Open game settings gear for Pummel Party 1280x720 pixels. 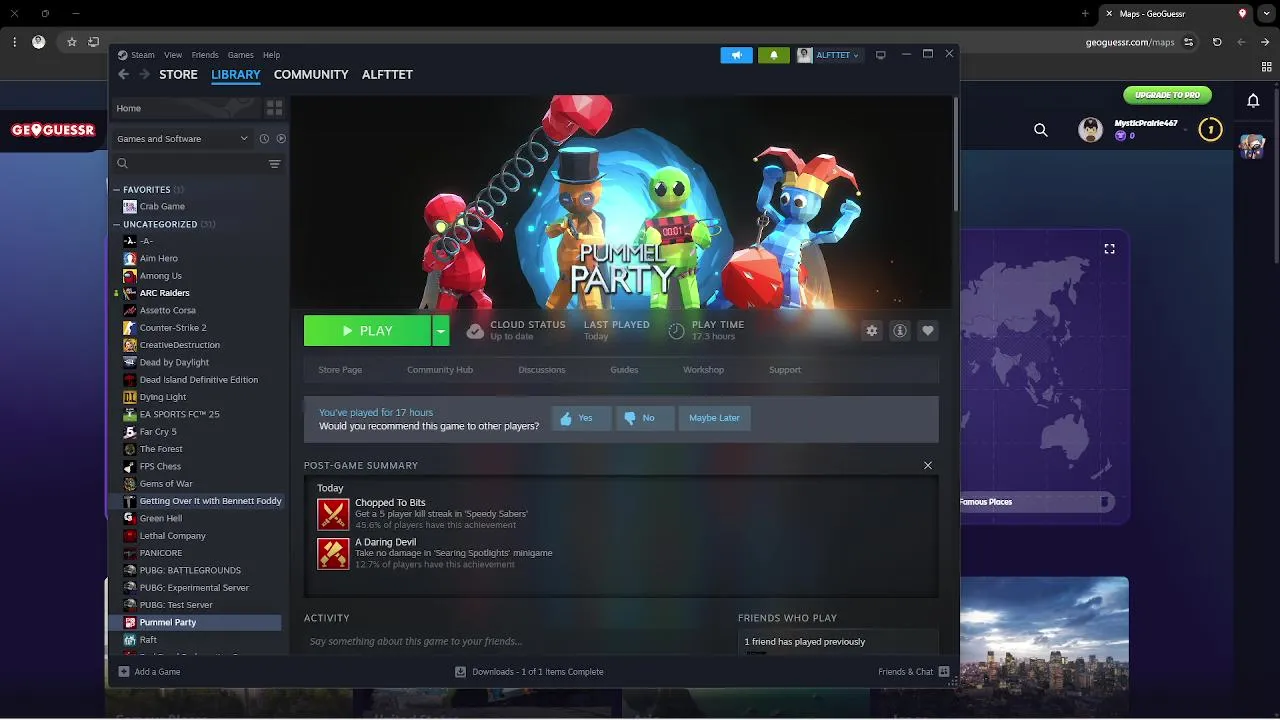(x=872, y=331)
